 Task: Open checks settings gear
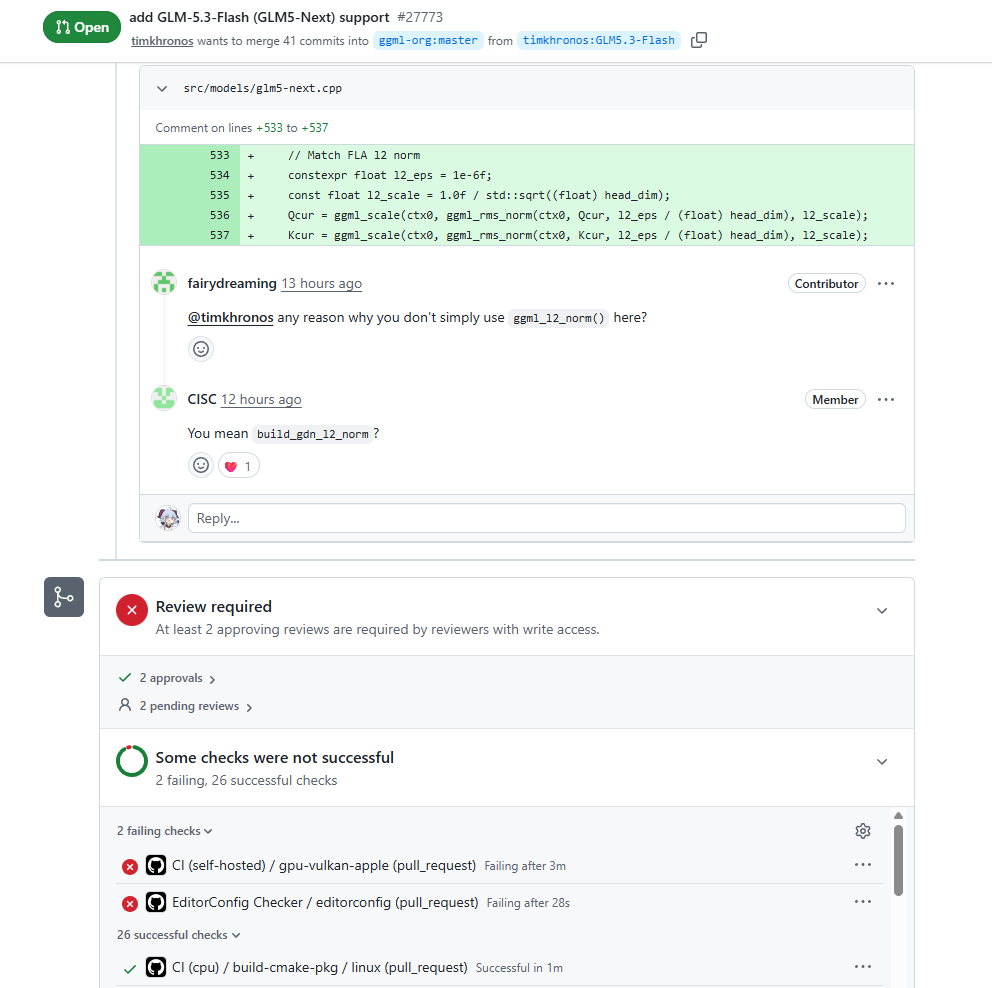pyautogui.click(x=863, y=831)
